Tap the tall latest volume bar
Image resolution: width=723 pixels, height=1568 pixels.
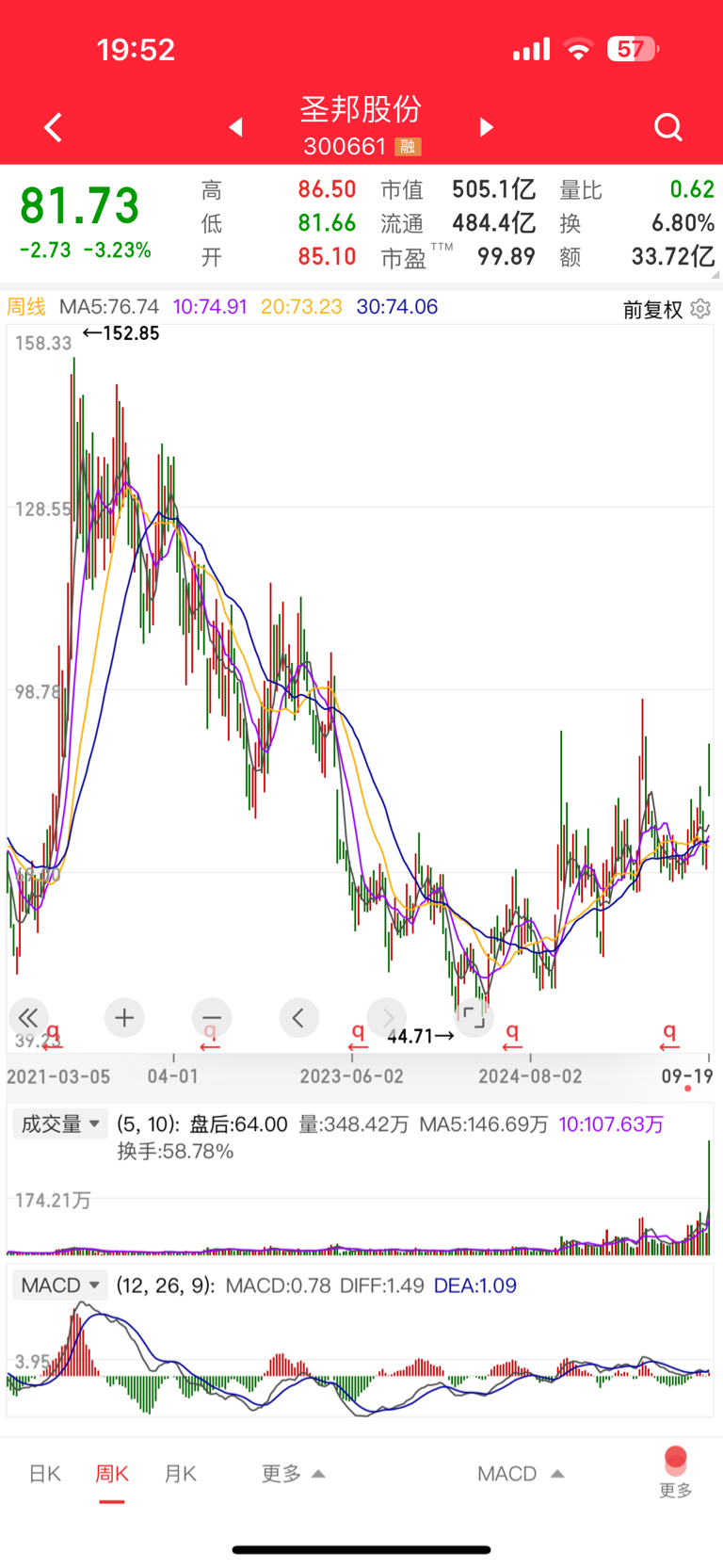(709, 1197)
